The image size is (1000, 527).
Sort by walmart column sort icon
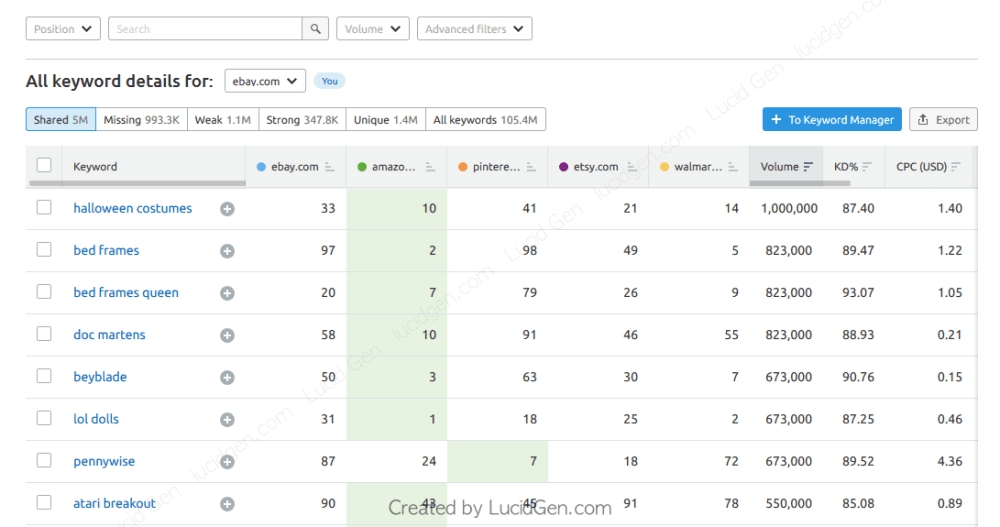point(732,167)
